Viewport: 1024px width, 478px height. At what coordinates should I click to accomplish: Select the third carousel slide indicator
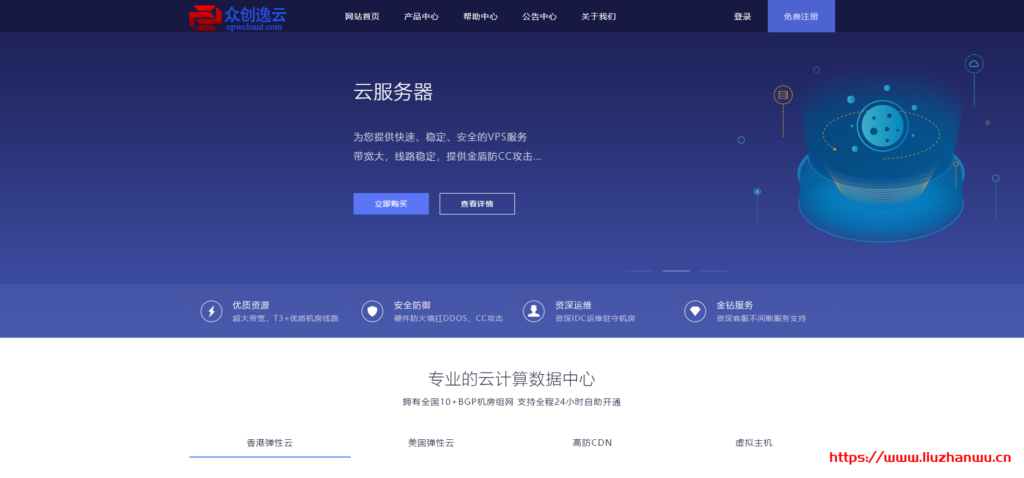click(714, 270)
